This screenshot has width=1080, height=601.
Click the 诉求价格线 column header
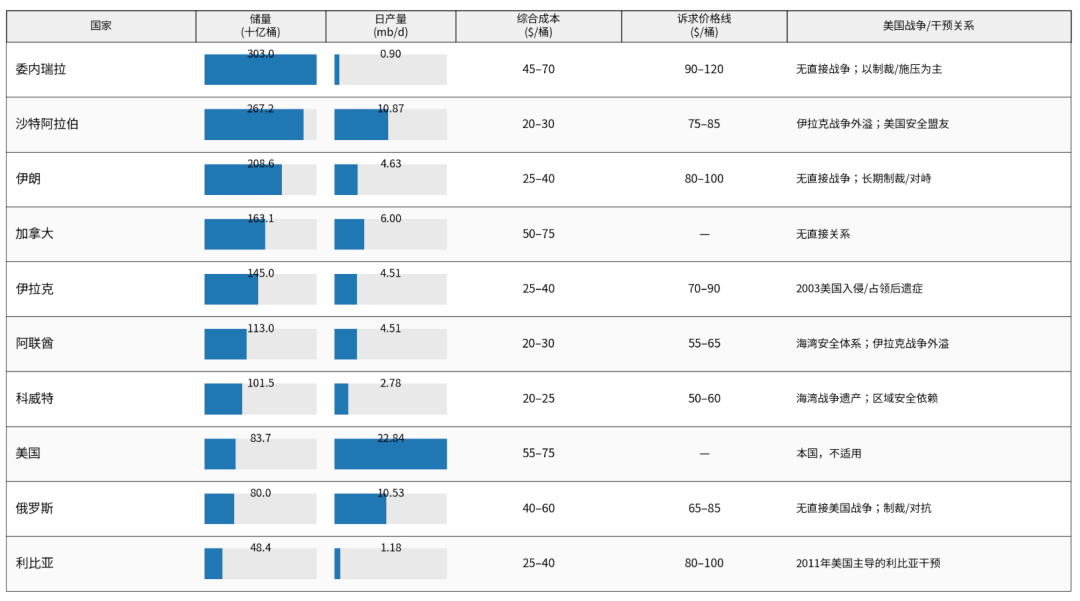[x=704, y=26]
